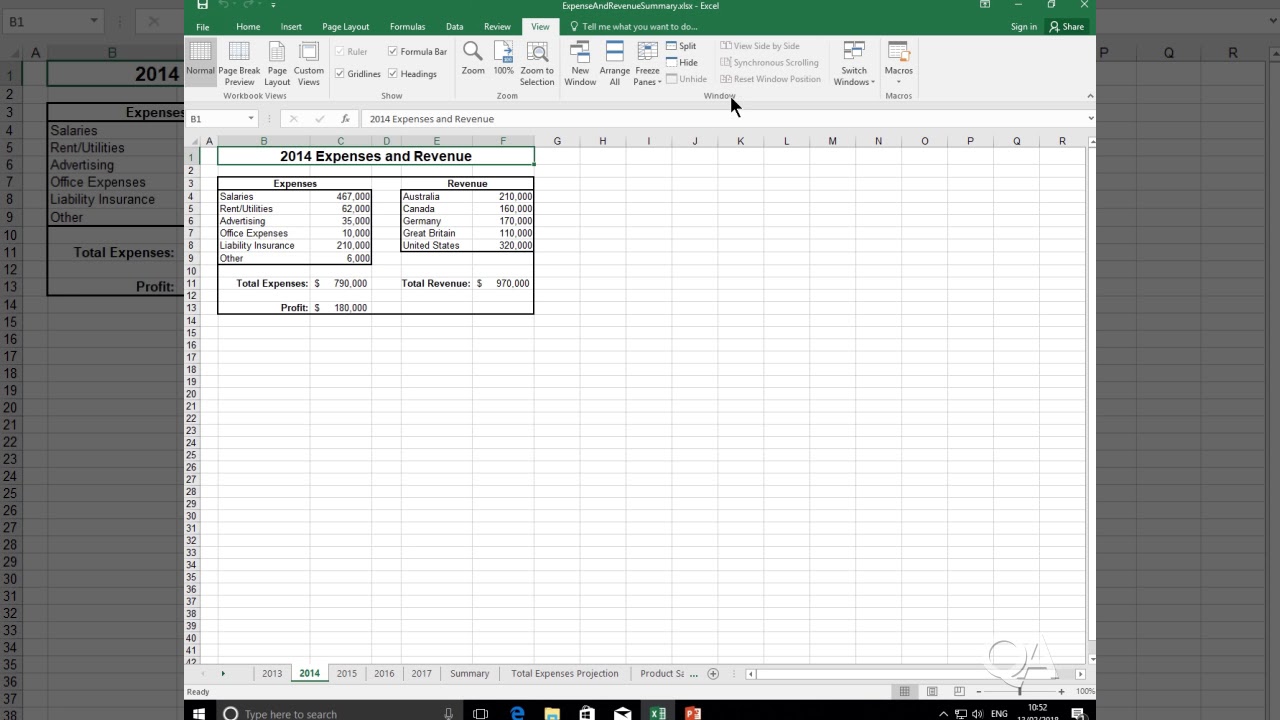The image size is (1280, 720).
Task: Open the Review ribbon tab
Action: (x=497, y=27)
